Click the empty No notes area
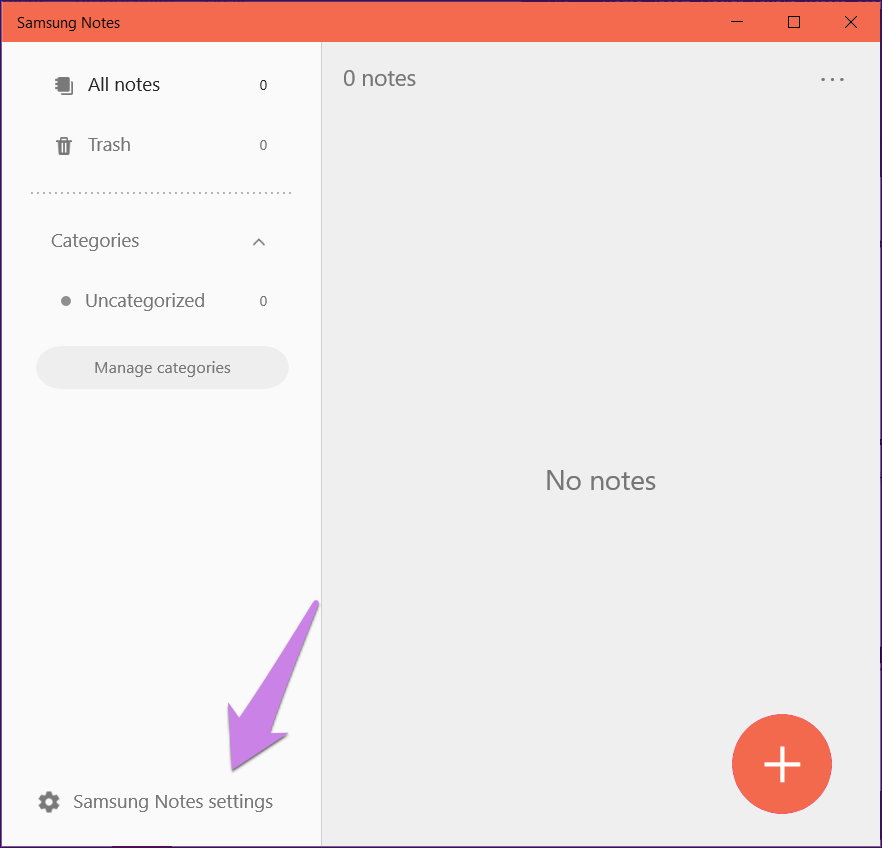Viewport: 882px width, 848px height. (600, 480)
